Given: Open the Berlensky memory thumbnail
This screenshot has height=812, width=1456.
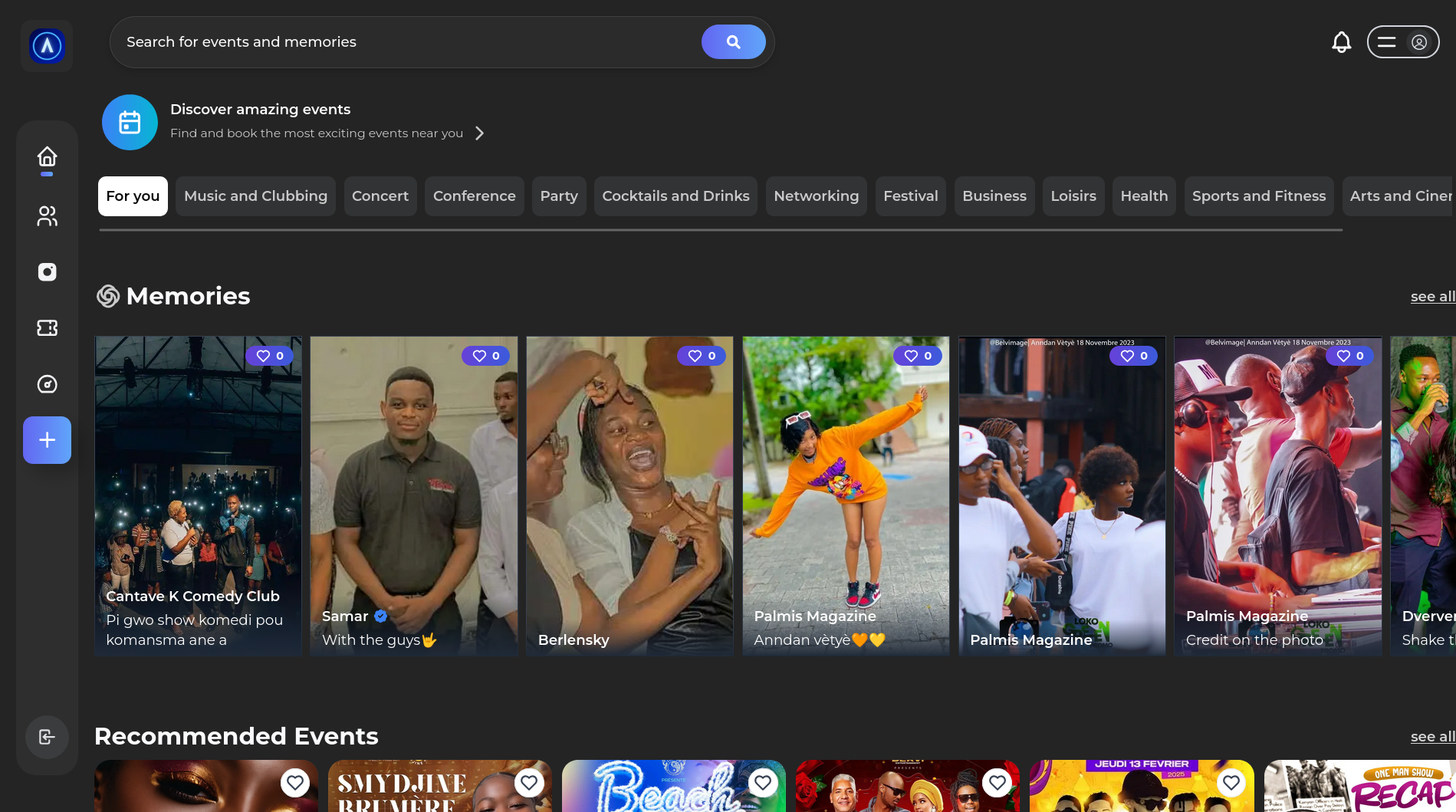Looking at the screenshot, I should 629,496.
